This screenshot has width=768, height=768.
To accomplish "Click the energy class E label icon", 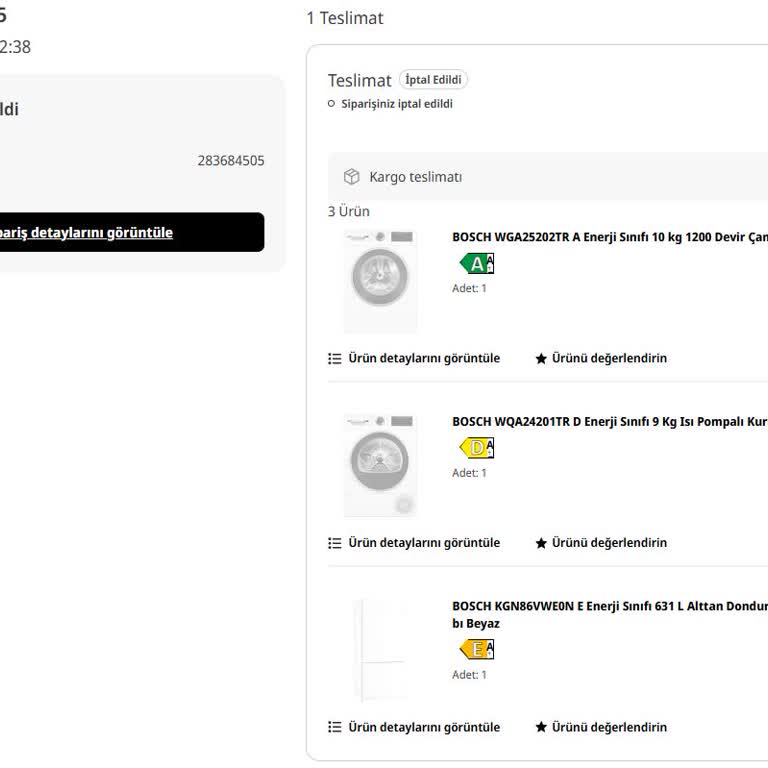I will pos(477,649).
